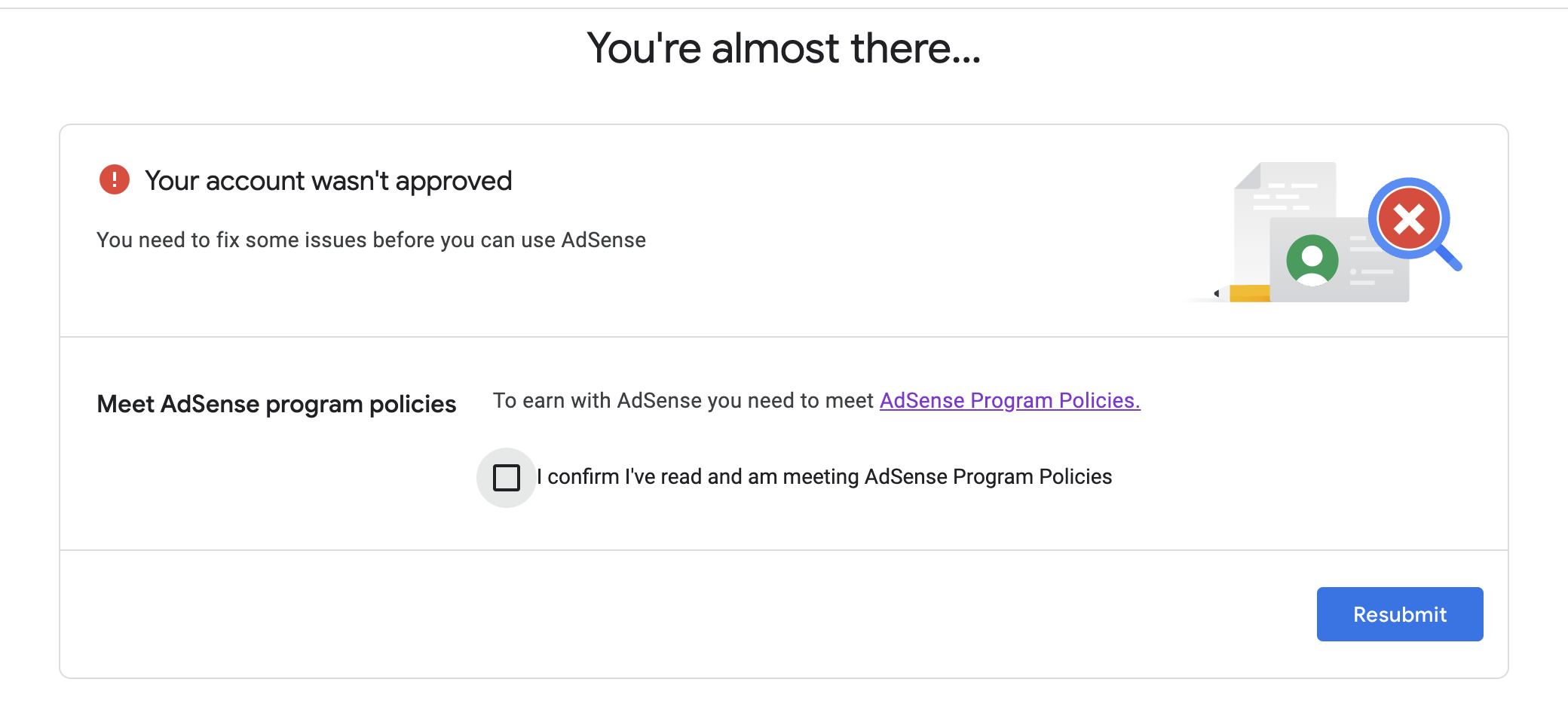Click the "You need to fix some issues" message
This screenshot has height=722, width=1568.
point(371,240)
